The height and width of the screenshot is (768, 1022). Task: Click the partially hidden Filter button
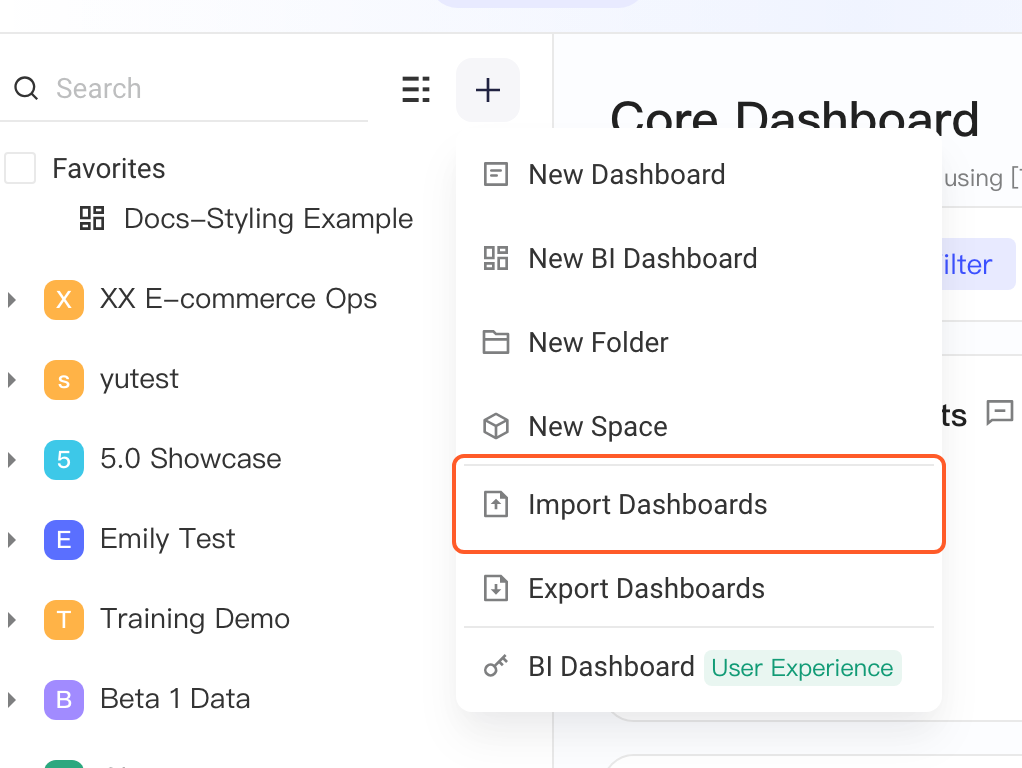(978, 264)
